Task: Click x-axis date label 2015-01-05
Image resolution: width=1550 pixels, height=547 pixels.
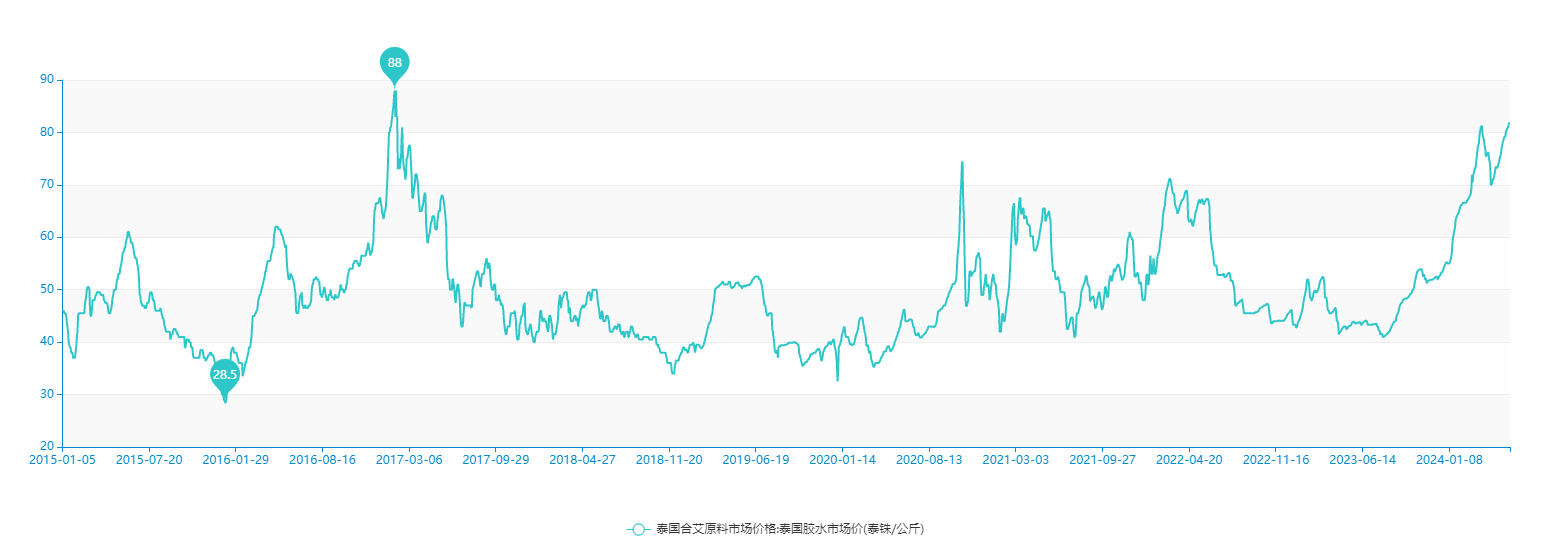Action: tap(62, 460)
